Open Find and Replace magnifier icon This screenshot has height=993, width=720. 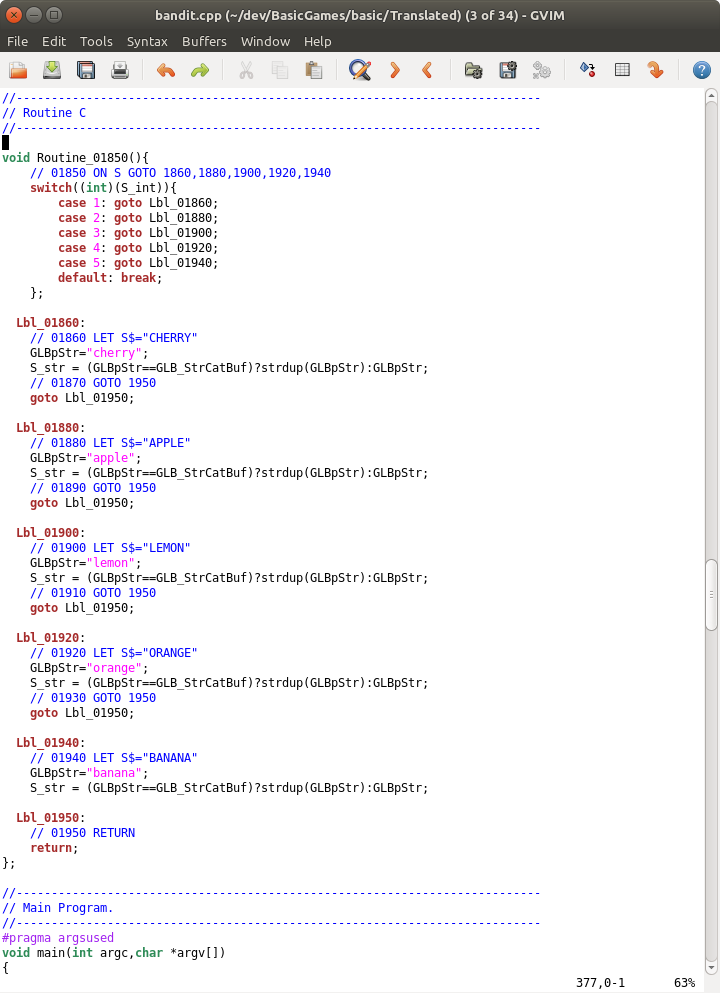tap(360, 70)
